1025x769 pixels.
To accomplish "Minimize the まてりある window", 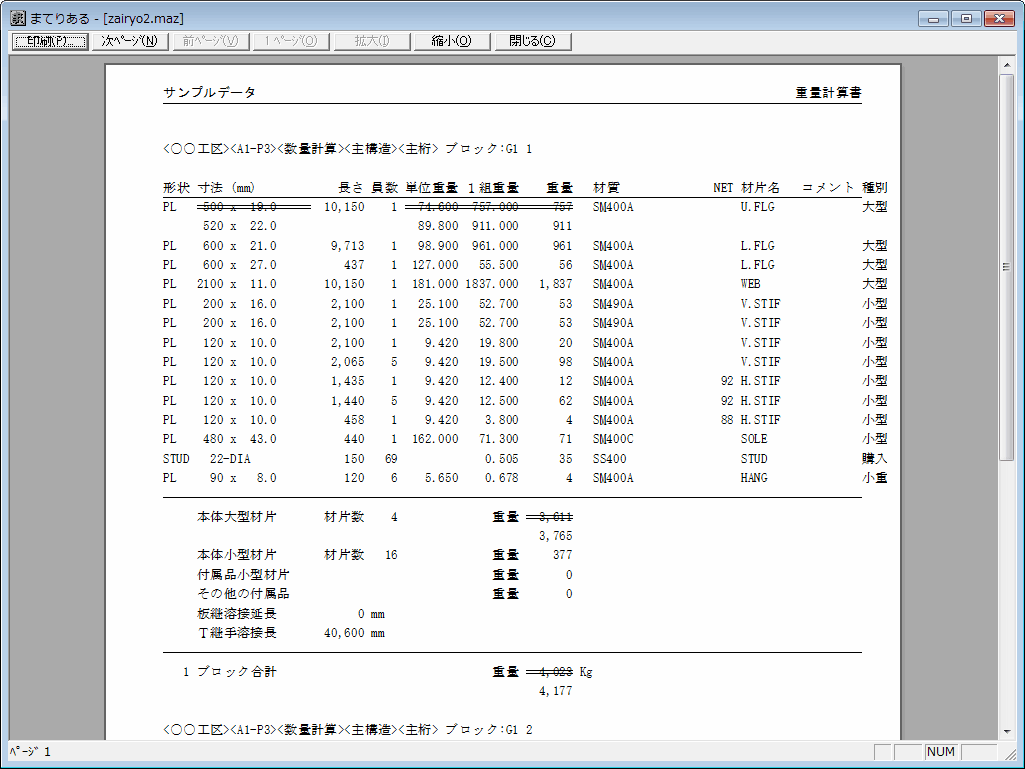I will click(935, 18).
